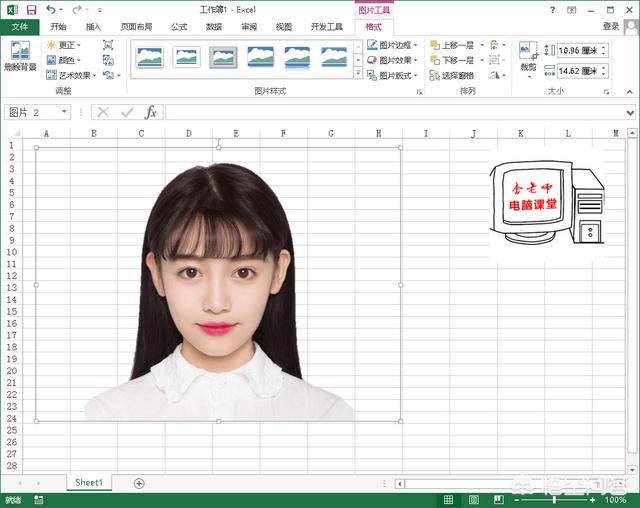Screen dimensions: 640x508
Task: Select the Sheet1 worksheet tab
Action: click(x=88, y=482)
